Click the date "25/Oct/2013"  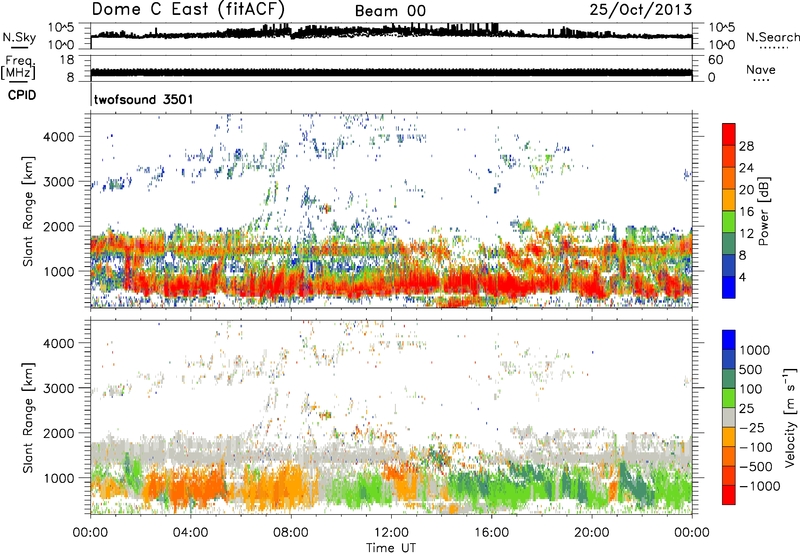click(x=641, y=10)
